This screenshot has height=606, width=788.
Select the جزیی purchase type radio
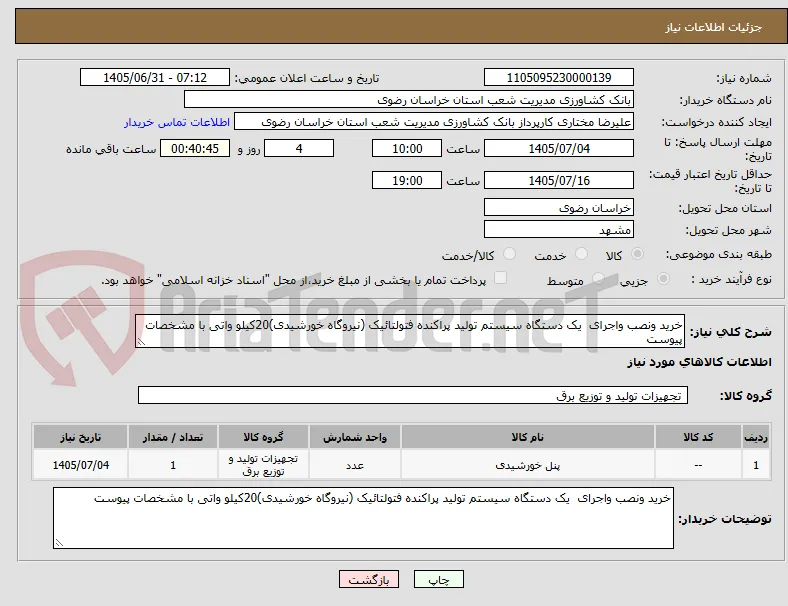point(663,278)
